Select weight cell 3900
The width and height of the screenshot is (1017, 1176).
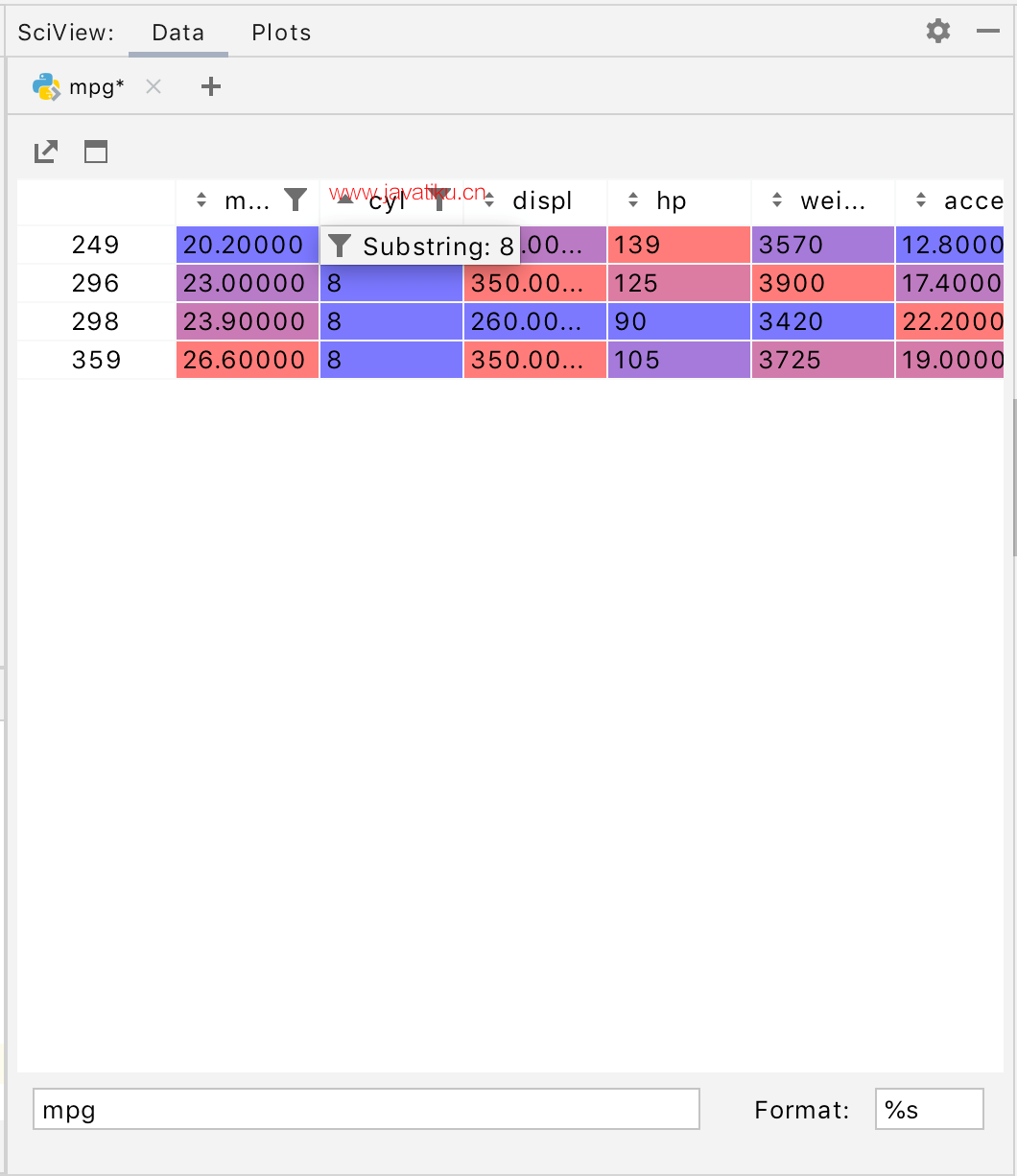click(823, 283)
